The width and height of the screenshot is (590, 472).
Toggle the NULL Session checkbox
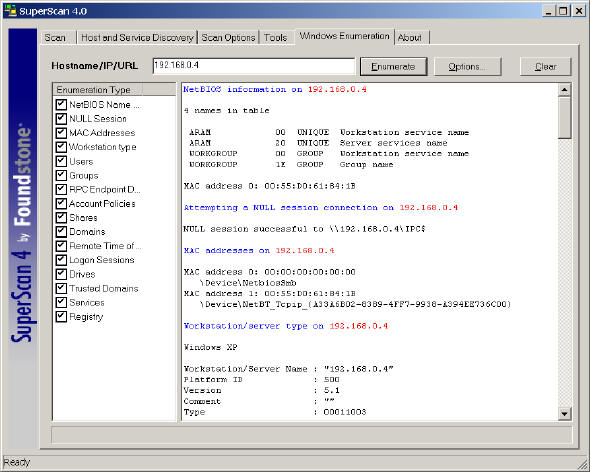coord(61,119)
